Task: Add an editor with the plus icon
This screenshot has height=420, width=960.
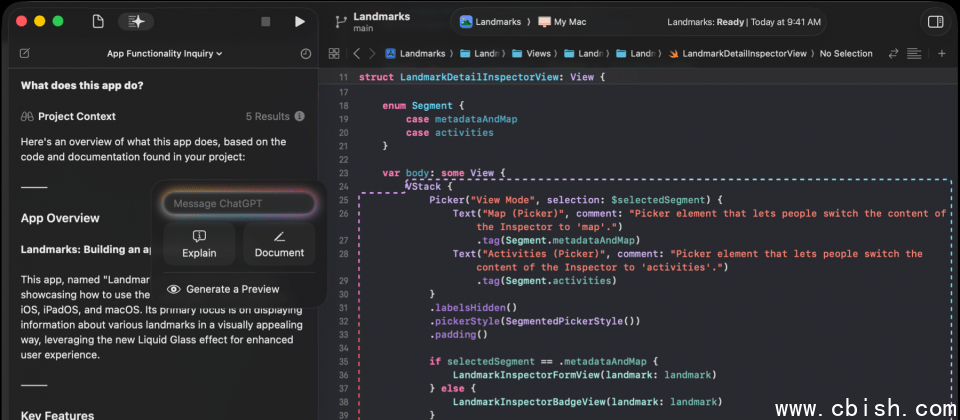Action: tap(942, 54)
